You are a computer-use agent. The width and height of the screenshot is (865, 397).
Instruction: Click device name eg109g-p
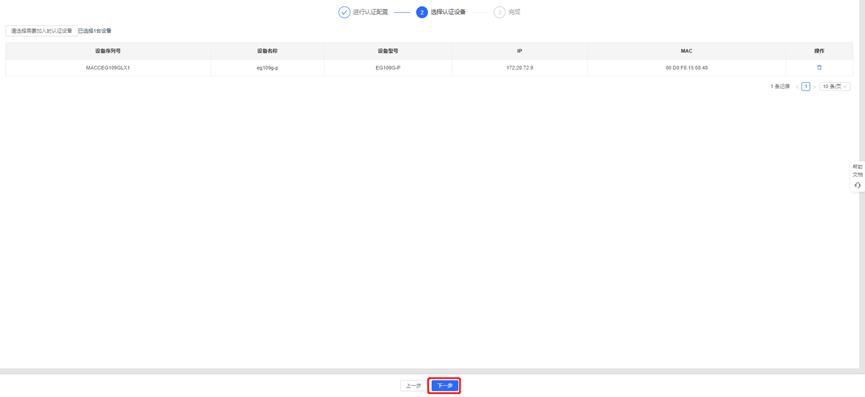268,68
